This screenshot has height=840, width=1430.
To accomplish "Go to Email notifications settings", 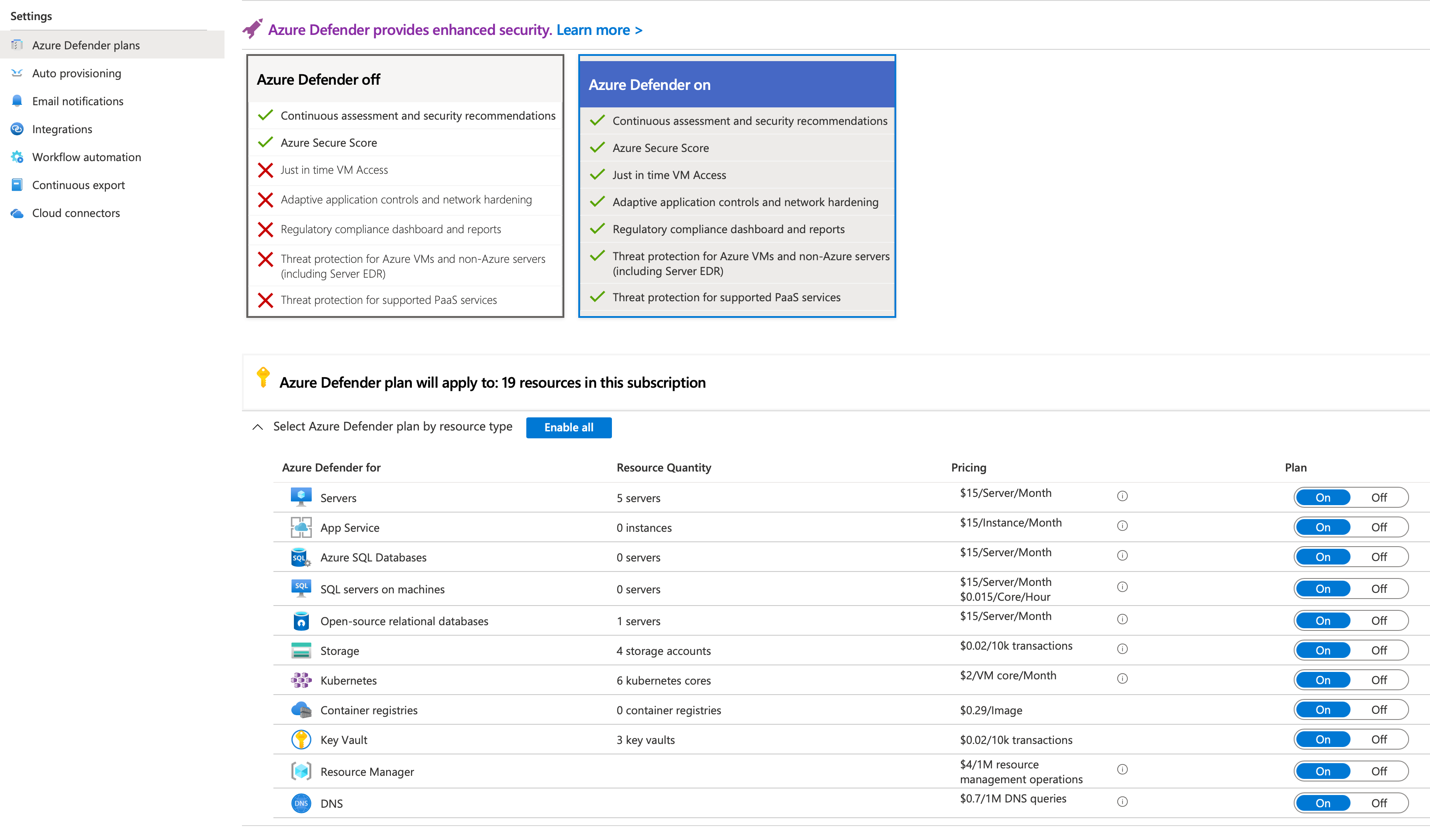I will pos(78,101).
